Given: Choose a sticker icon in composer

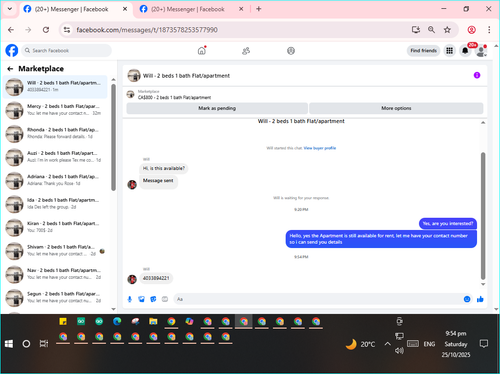Looking at the screenshot, I should pos(153,299).
